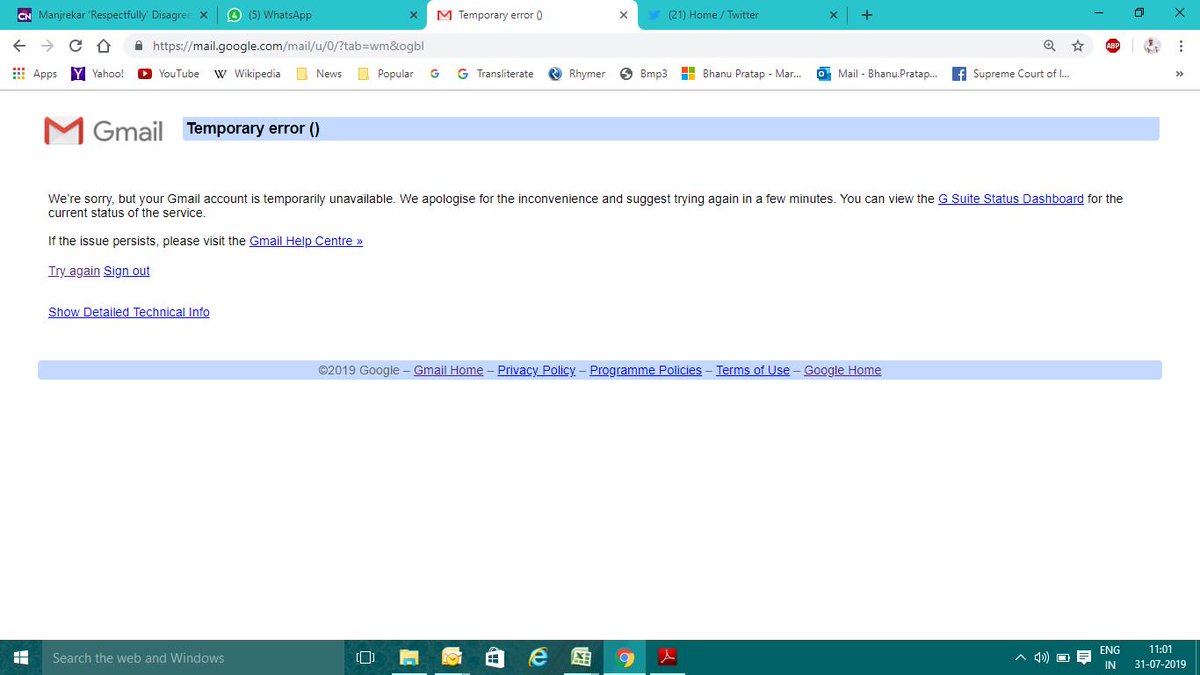
Task: Launch Adobe Reader from the taskbar
Action: tap(667, 657)
